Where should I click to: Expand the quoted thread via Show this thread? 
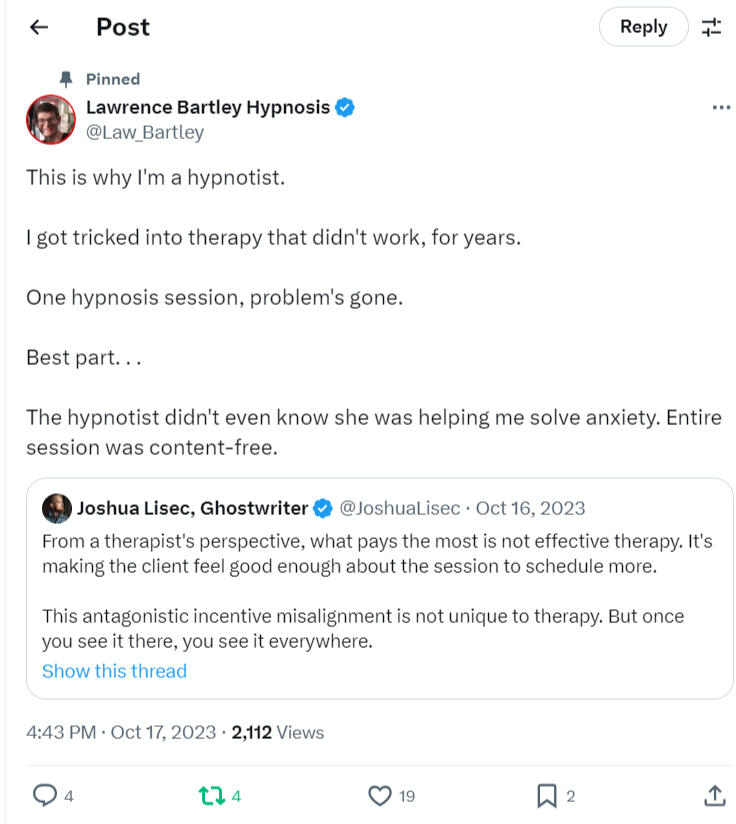point(114,671)
